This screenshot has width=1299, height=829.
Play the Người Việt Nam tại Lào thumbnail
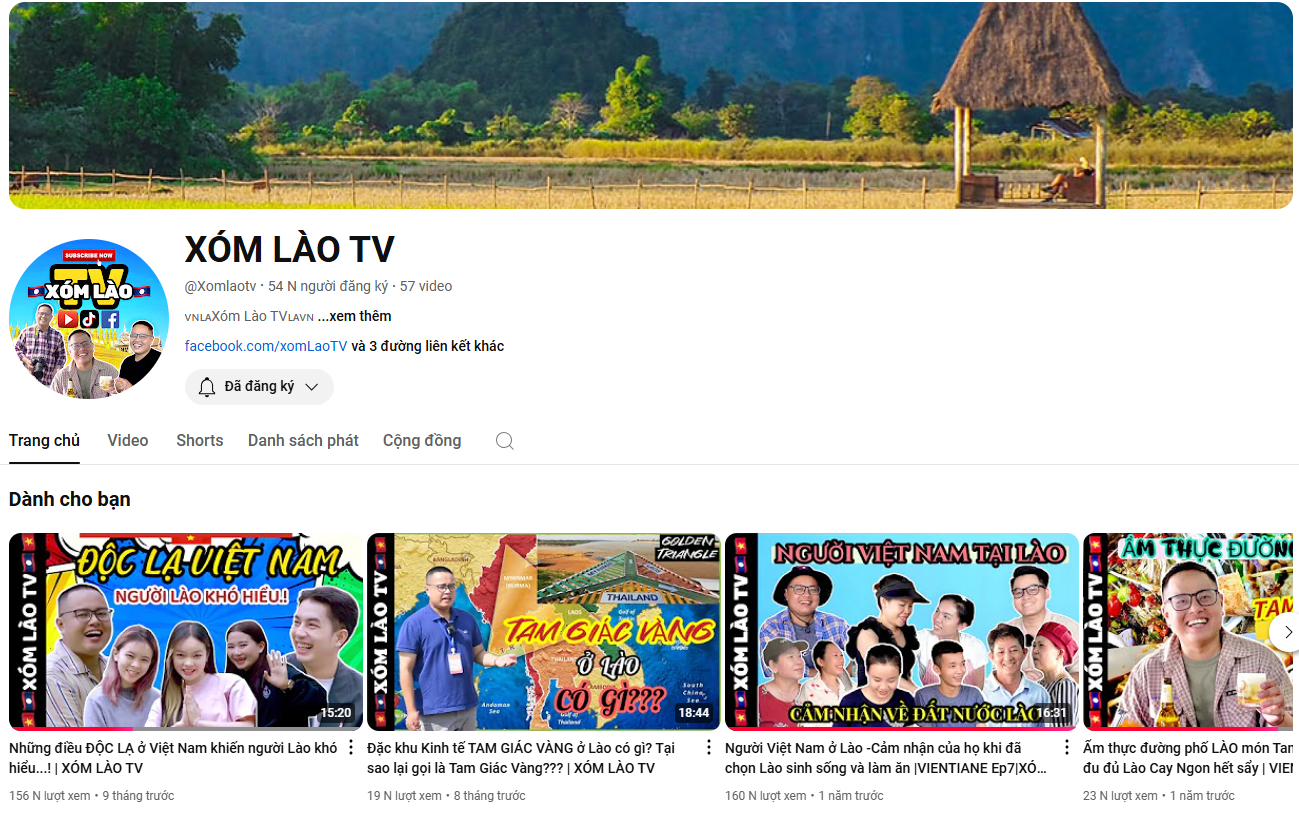(x=901, y=631)
